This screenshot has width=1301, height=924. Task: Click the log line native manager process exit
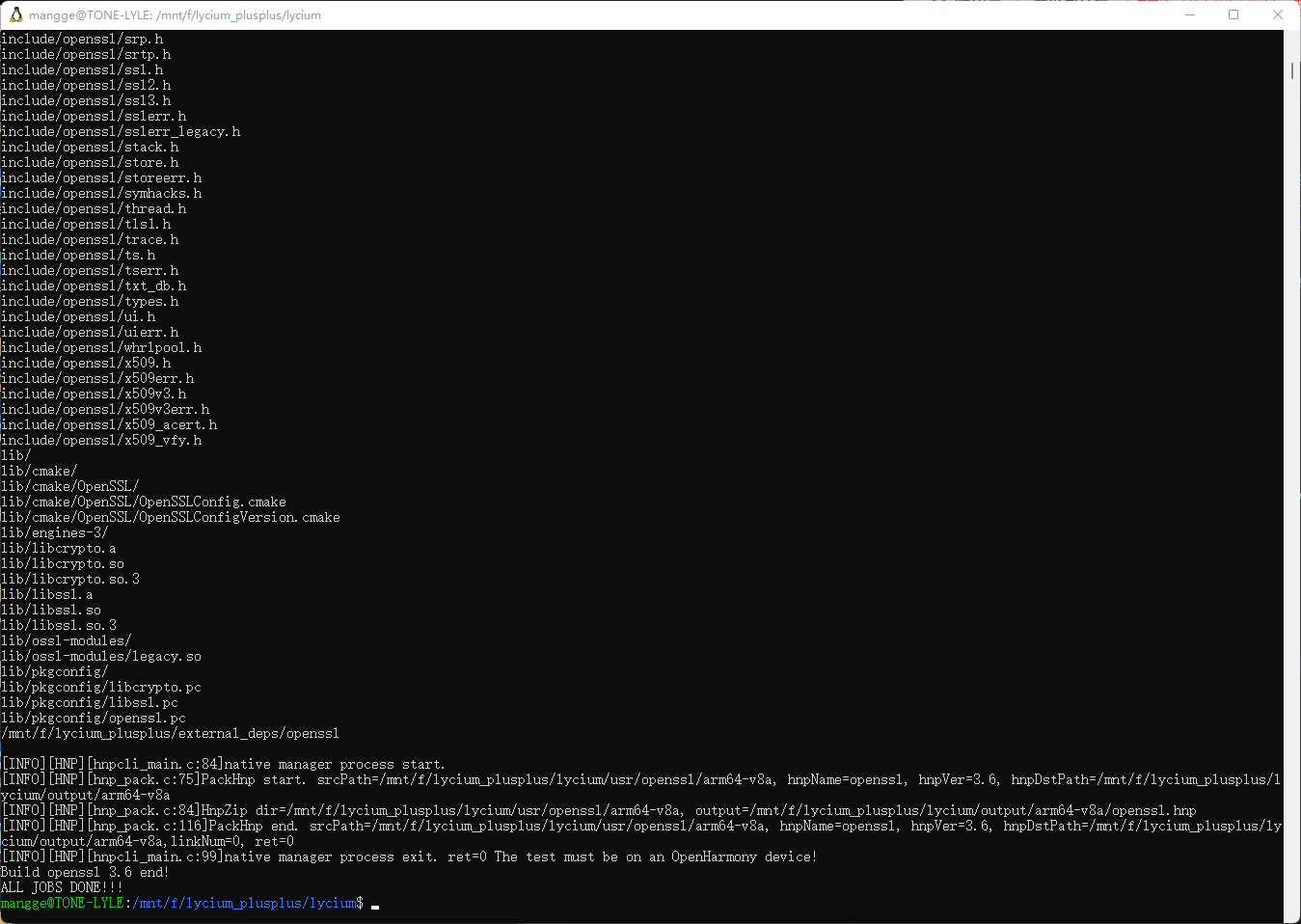[x=409, y=857]
